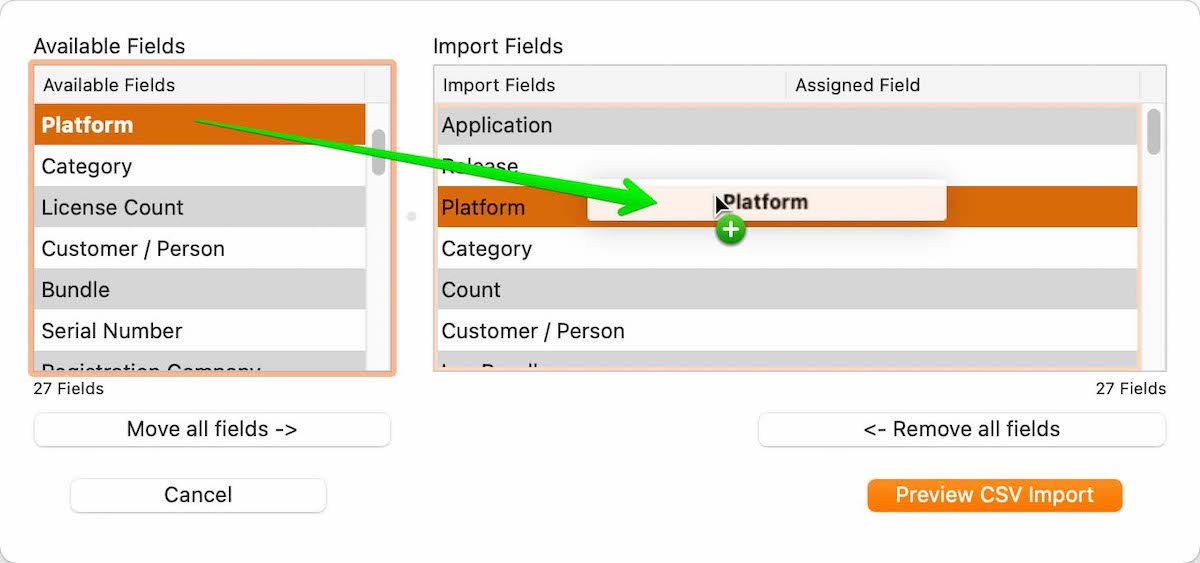Click the splitter dot between the lists
The height and width of the screenshot is (563, 1200).
411,216
